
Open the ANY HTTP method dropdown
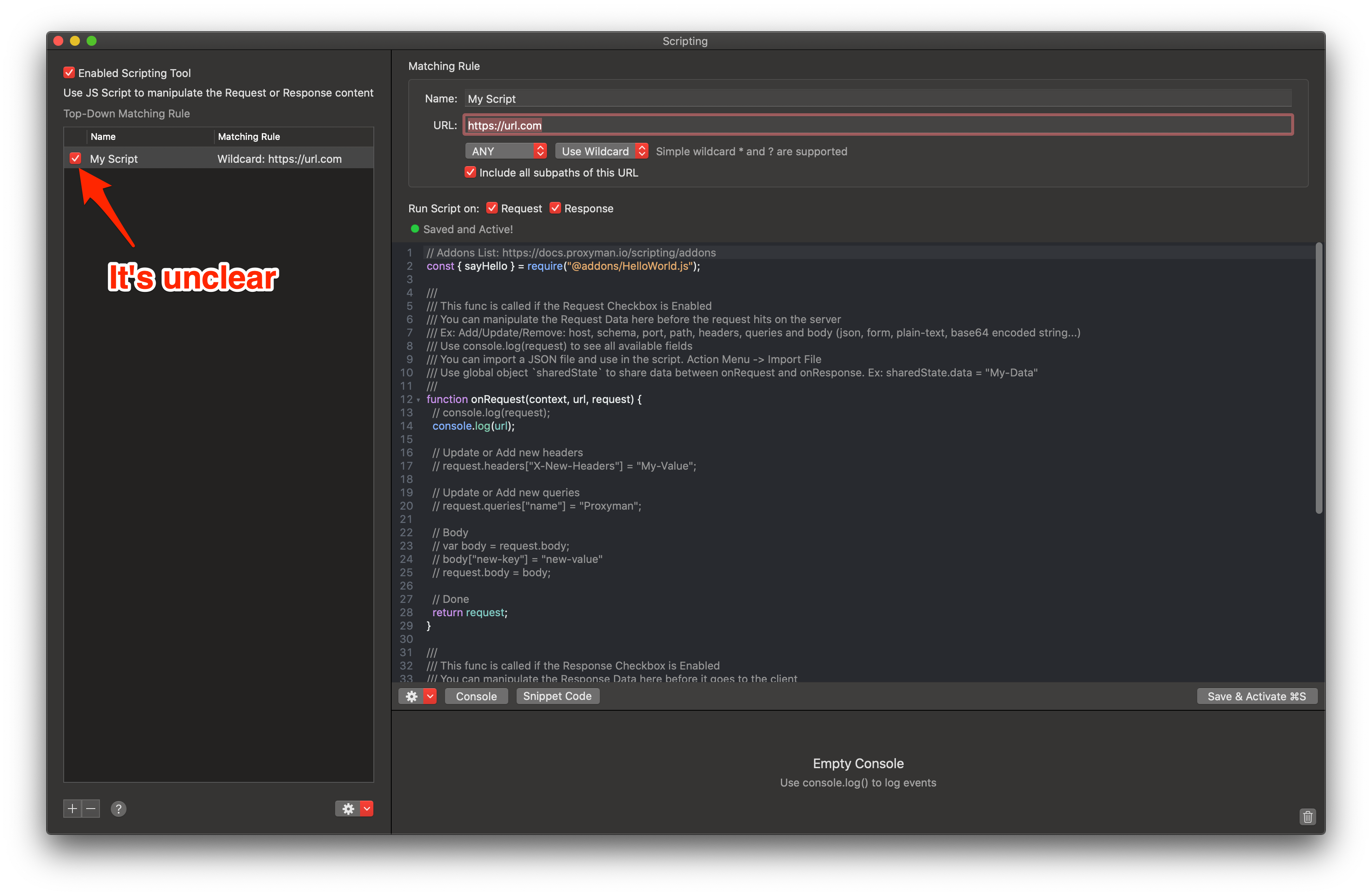tap(506, 150)
